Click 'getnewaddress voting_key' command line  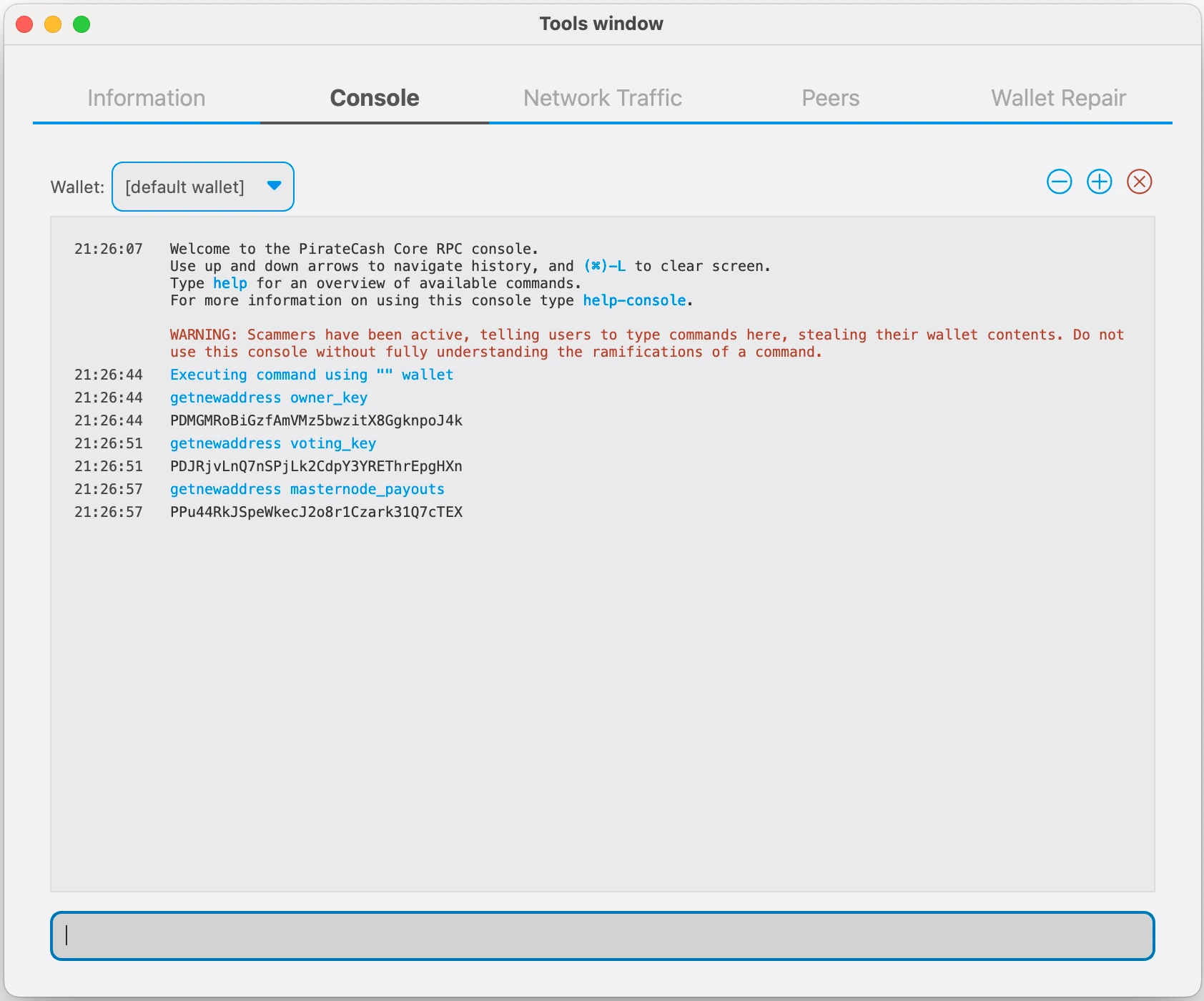273,443
